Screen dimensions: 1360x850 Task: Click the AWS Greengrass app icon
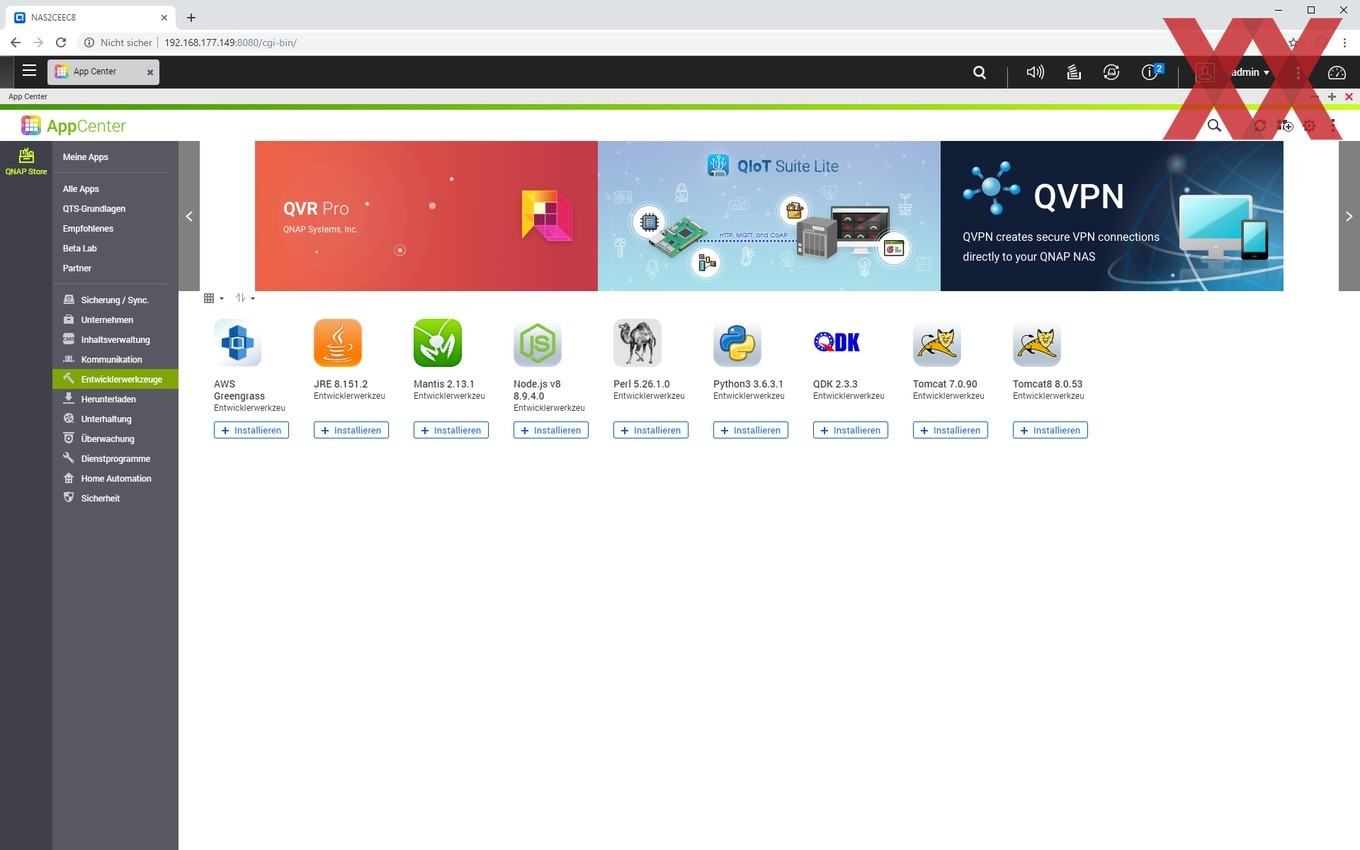(x=238, y=343)
